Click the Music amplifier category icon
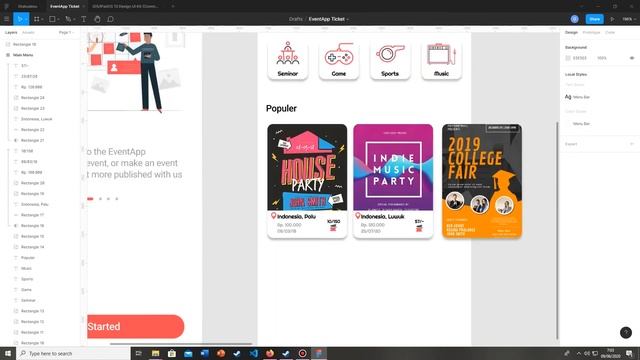The width and height of the screenshot is (640, 360). (441, 54)
